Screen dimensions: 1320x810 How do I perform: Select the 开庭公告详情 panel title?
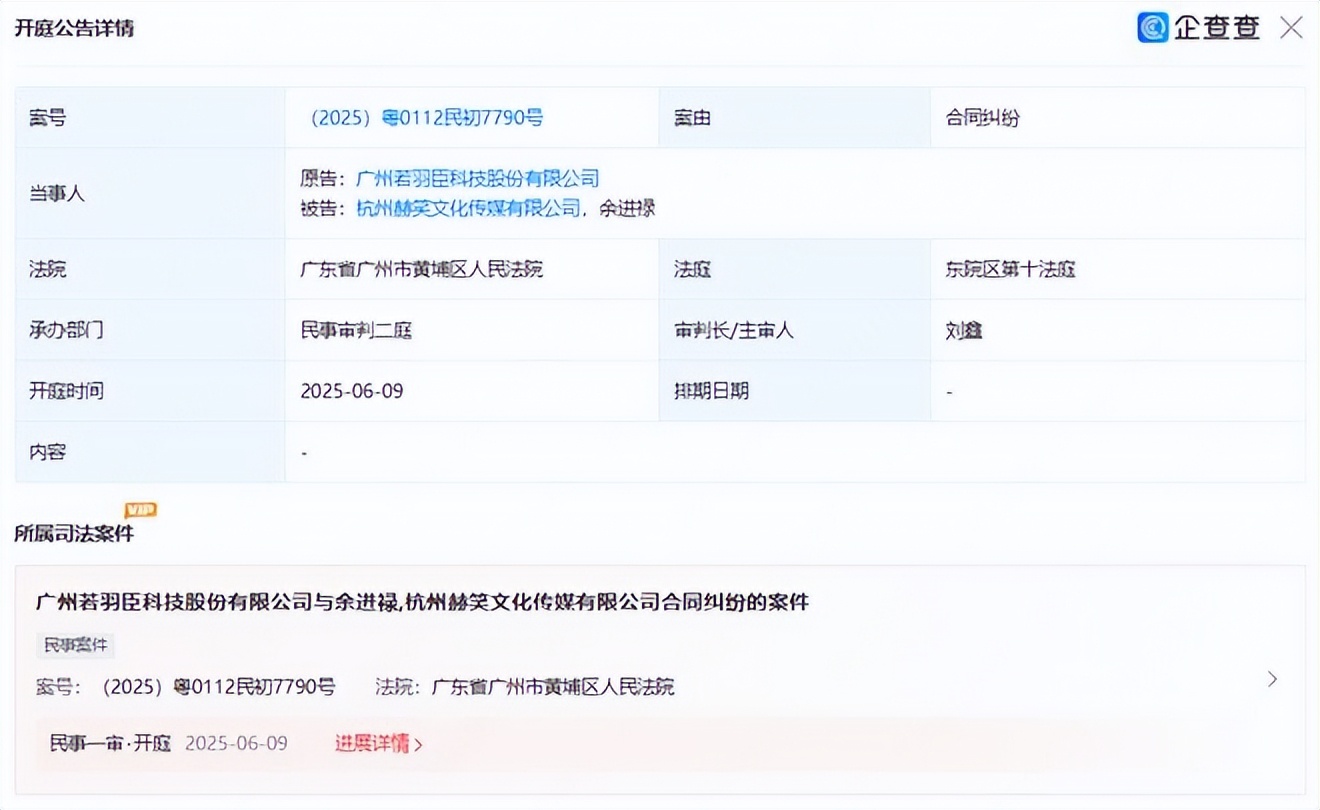click(x=74, y=28)
